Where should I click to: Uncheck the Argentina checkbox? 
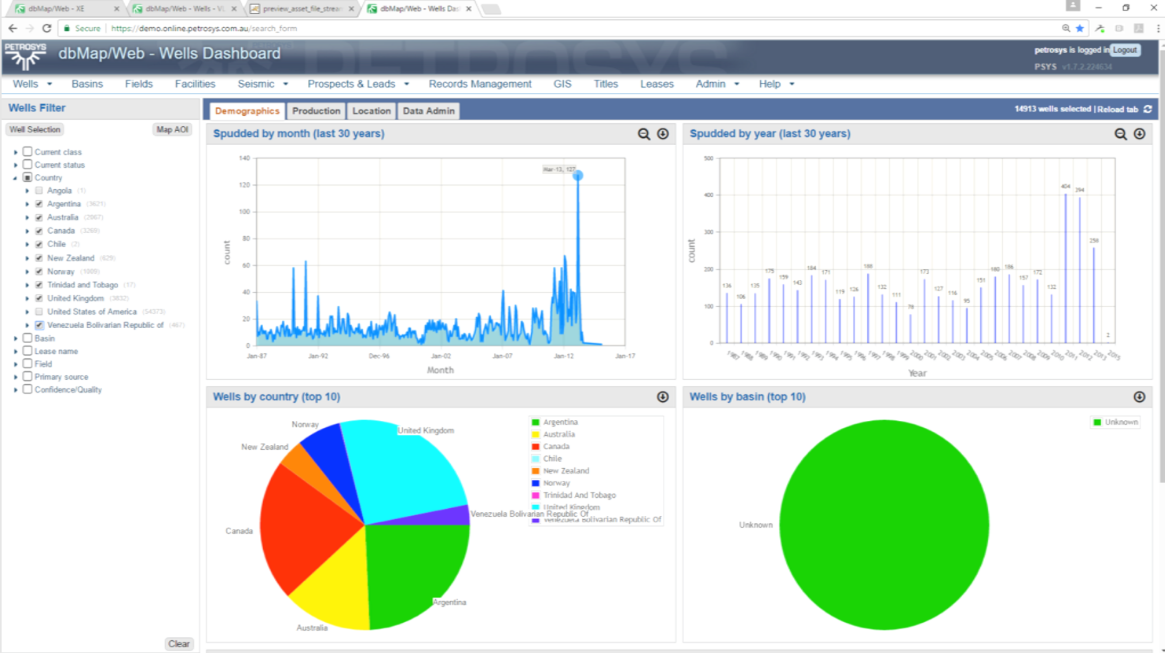(39, 204)
